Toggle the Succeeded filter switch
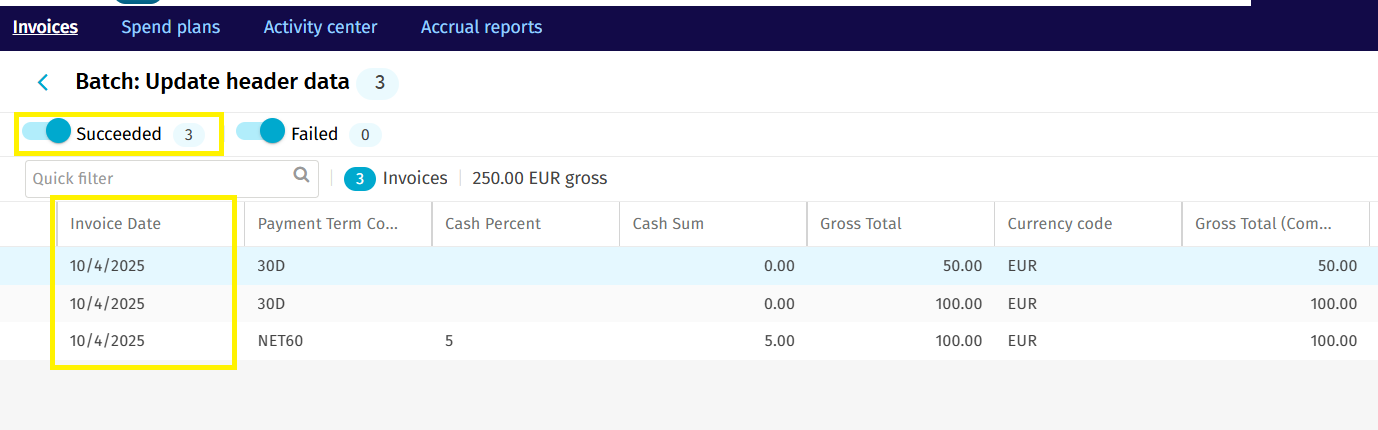The height and width of the screenshot is (430, 1378). coord(46,132)
